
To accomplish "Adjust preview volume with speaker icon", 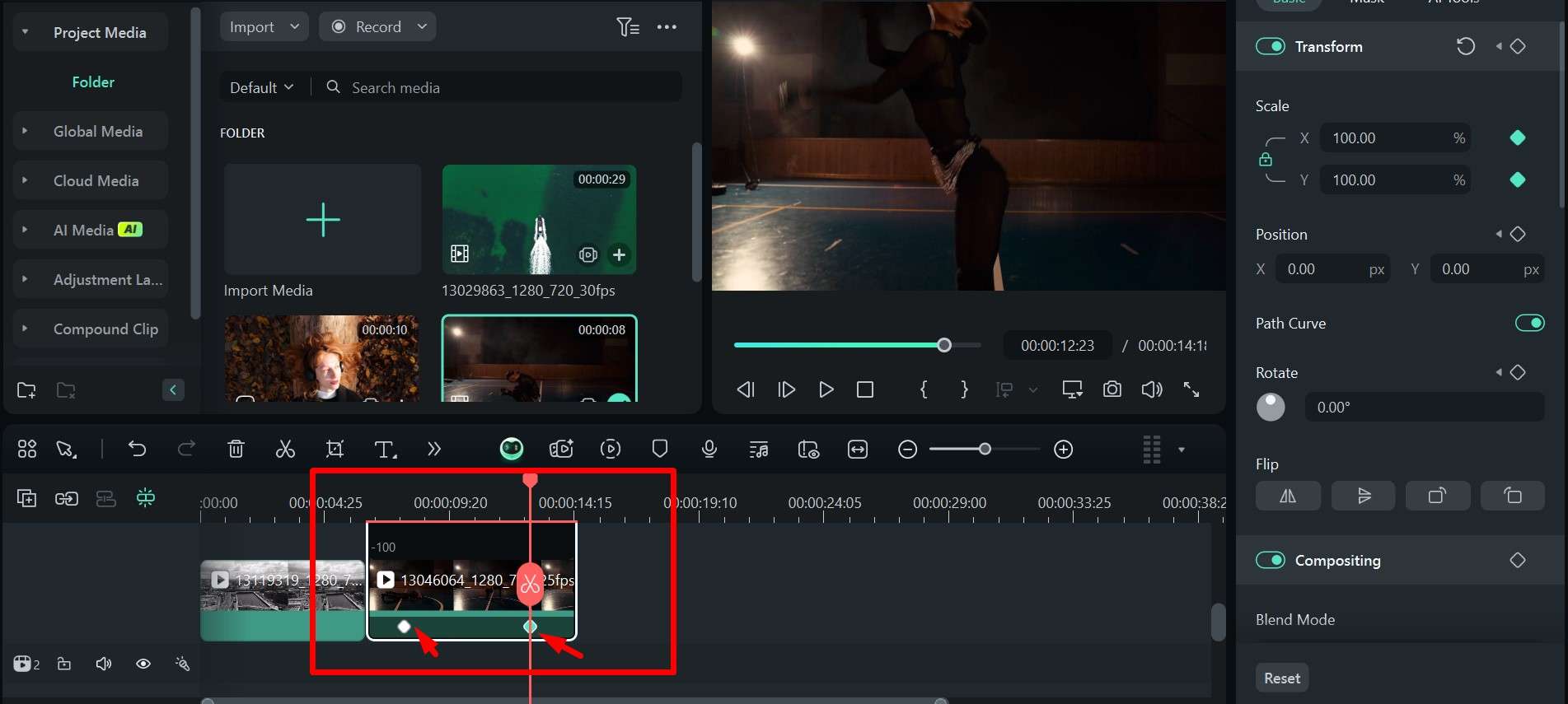I will pyautogui.click(x=1152, y=389).
